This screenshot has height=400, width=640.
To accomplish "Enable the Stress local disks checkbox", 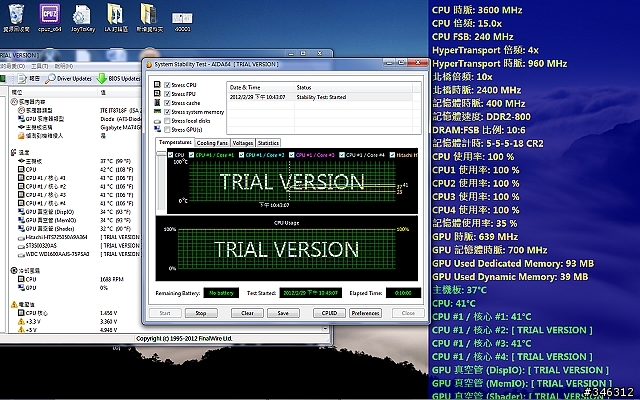I will pyautogui.click(x=167, y=121).
